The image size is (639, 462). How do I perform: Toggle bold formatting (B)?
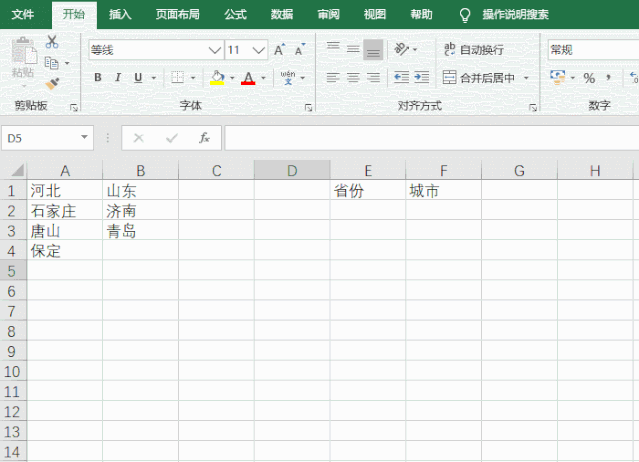98,77
